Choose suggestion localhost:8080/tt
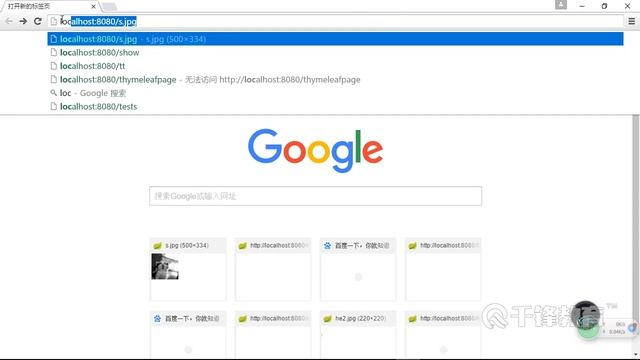The width and height of the screenshot is (640, 360). tap(336, 66)
